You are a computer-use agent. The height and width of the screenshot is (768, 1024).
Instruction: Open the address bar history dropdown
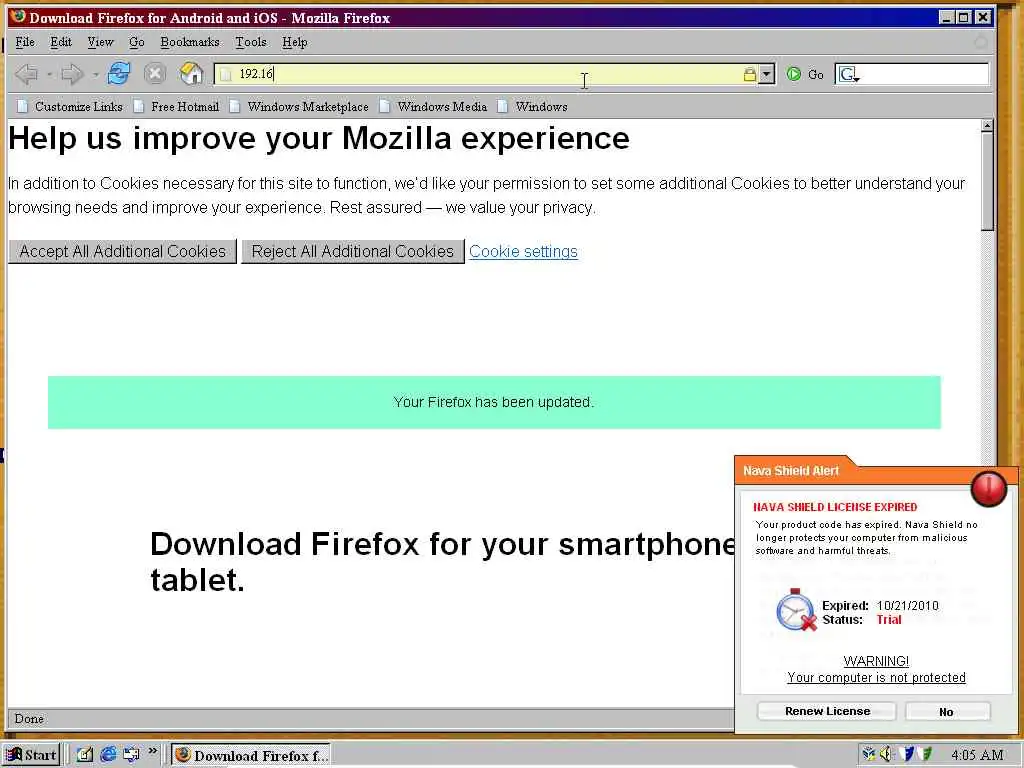tap(767, 74)
